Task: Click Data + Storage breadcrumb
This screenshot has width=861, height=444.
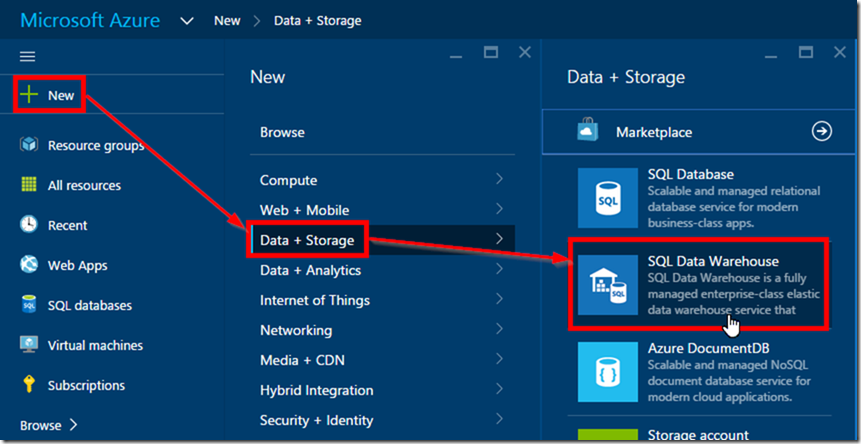Action: (x=318, y=21)
